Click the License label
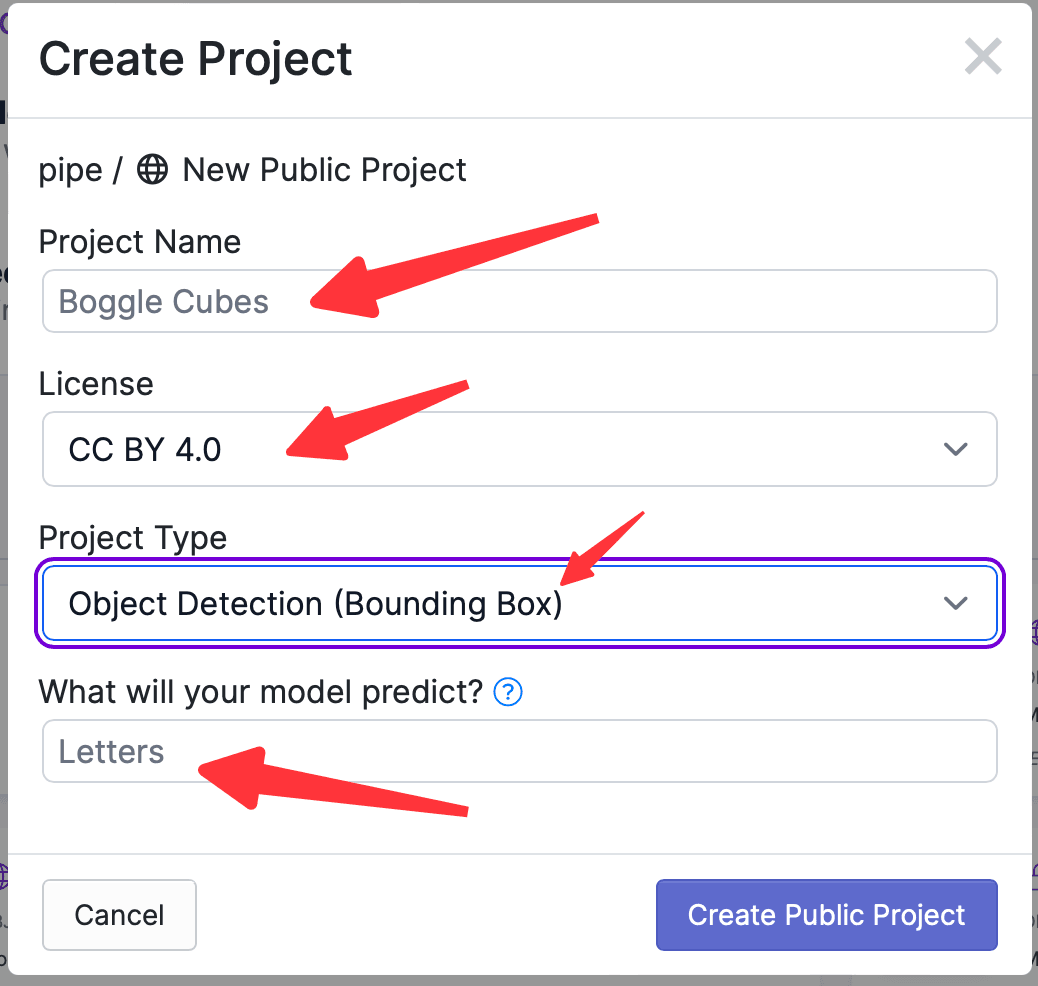Screen dimensions: 1038x986 96,384
